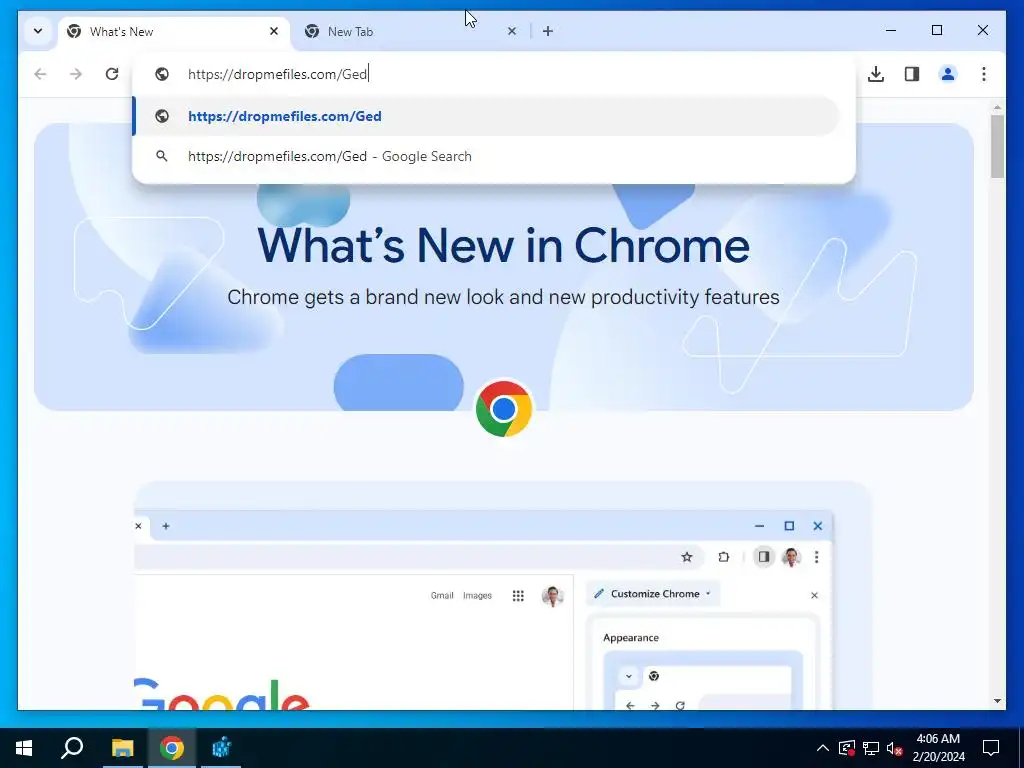Choose the Google Search suggestion for dropmefiles
Viewport: 1024px width, 768px height.
tap(487, 156)
